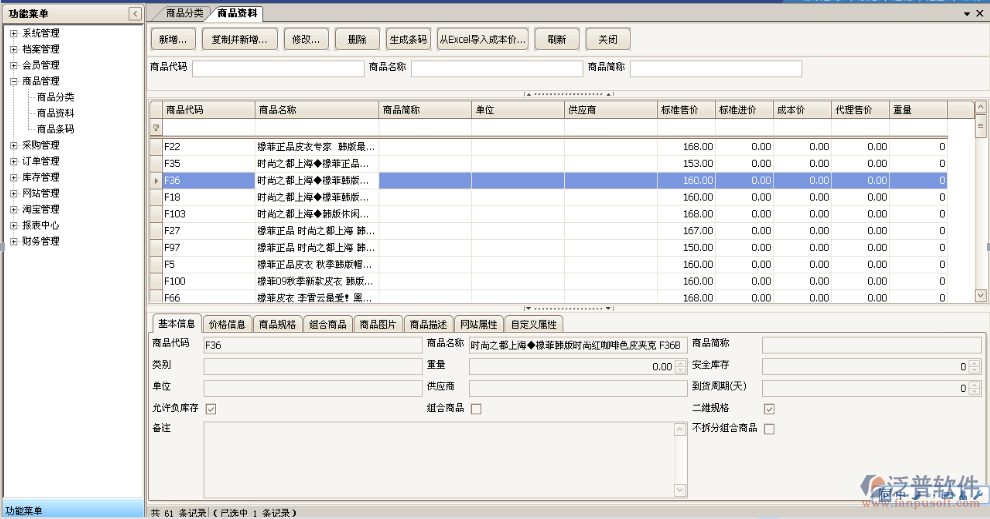This screenshot has width=990, height=519.
Task: Click the grid's scroll-down arrow
Action: 981,295
